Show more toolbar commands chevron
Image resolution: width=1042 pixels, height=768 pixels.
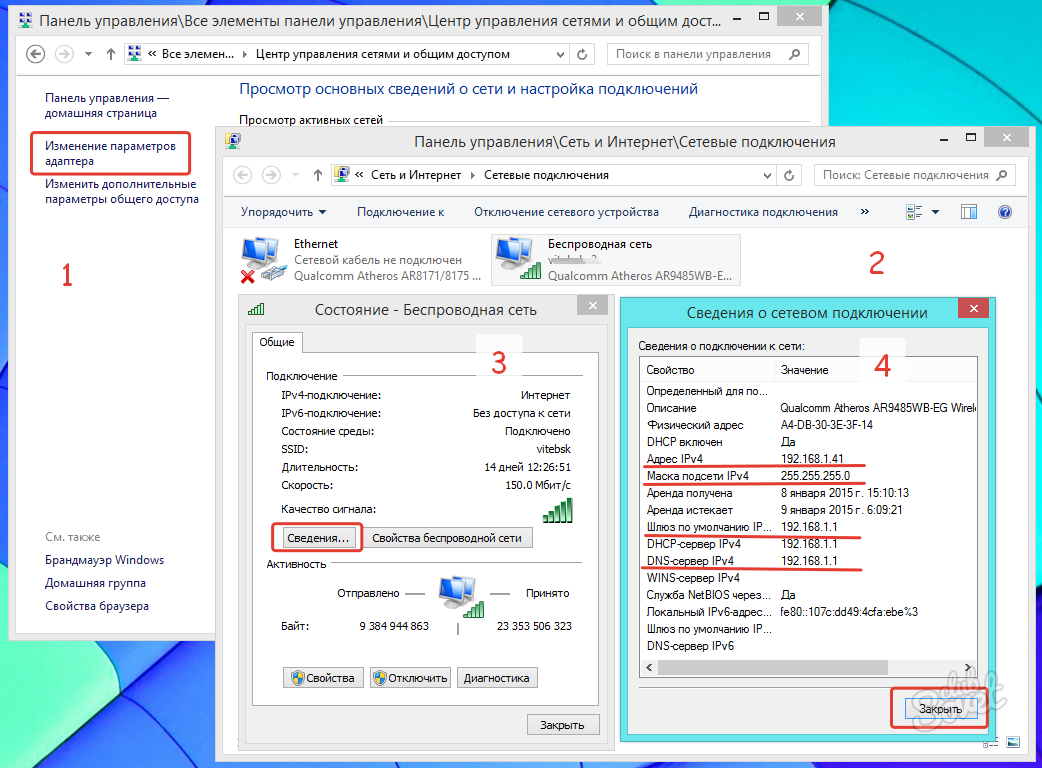[x=865, y=212]
